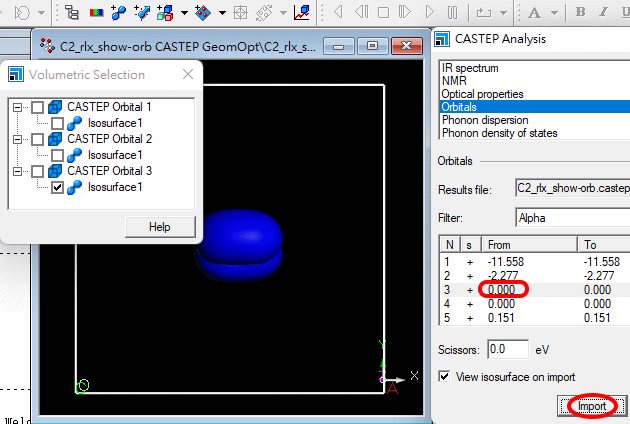
Task: Click Help in Volumetric Selection dialog
Action: pos(160,227)
